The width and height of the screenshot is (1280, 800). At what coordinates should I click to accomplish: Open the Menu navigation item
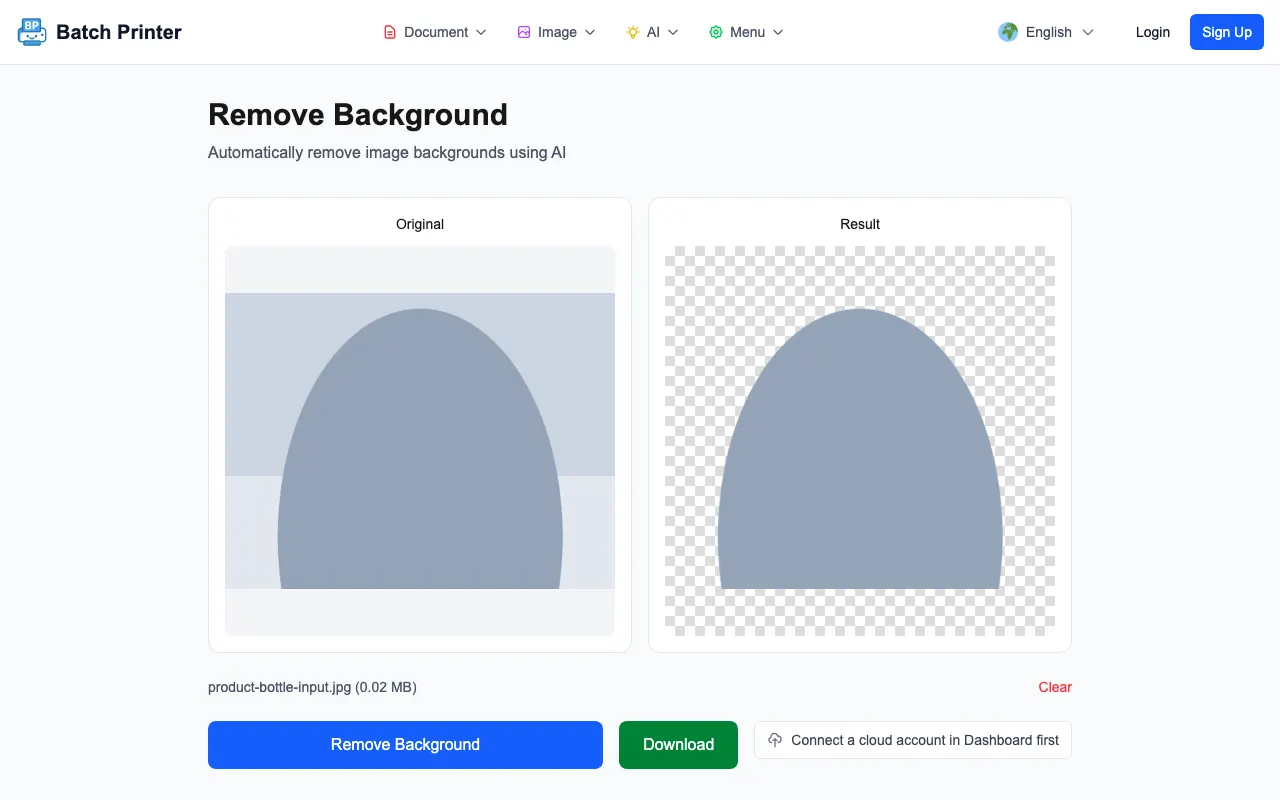746,32
